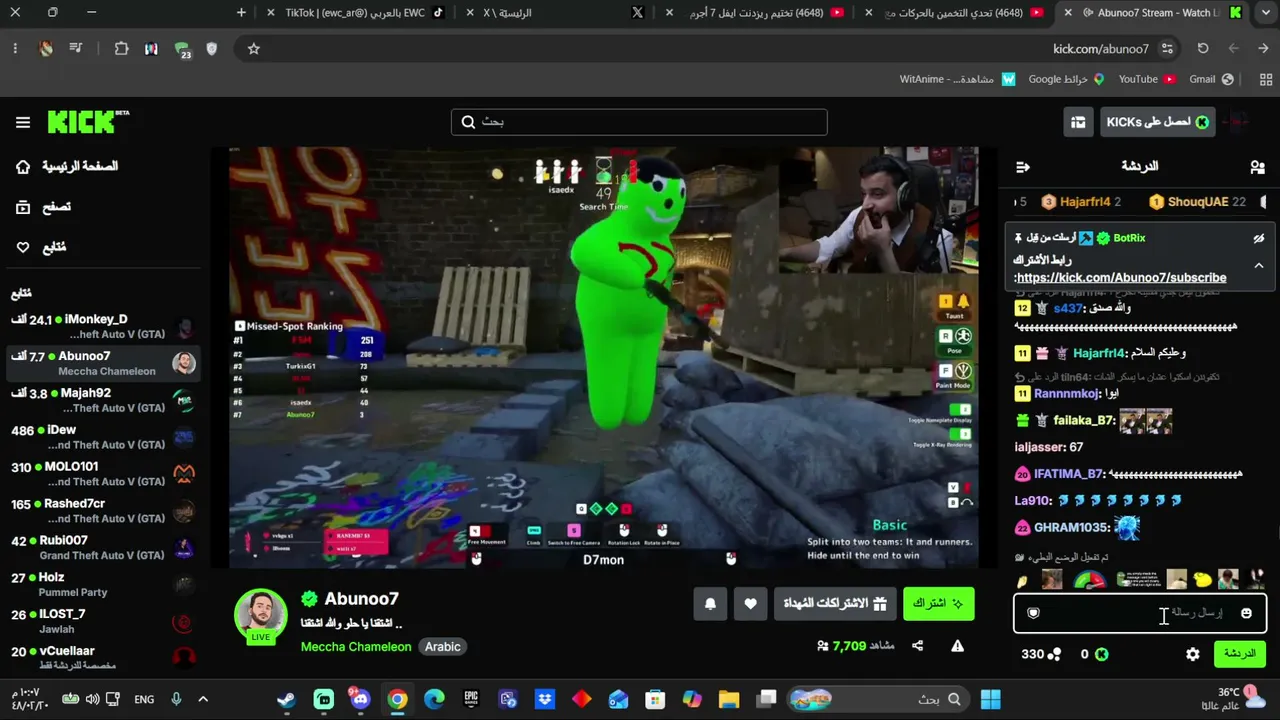Click the احصل على KICKs button

point(1157,122)
